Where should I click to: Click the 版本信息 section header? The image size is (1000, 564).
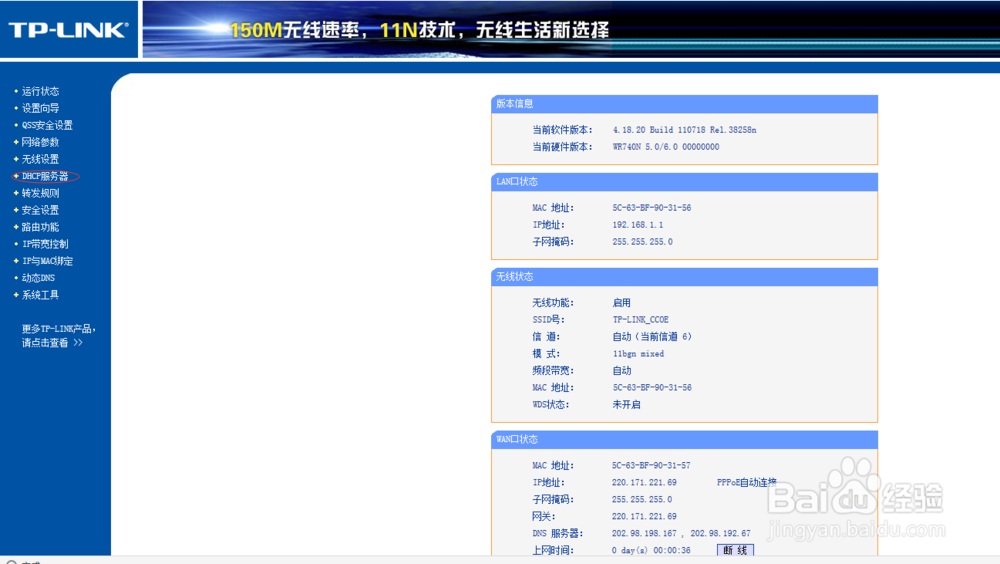coord(684,104)
